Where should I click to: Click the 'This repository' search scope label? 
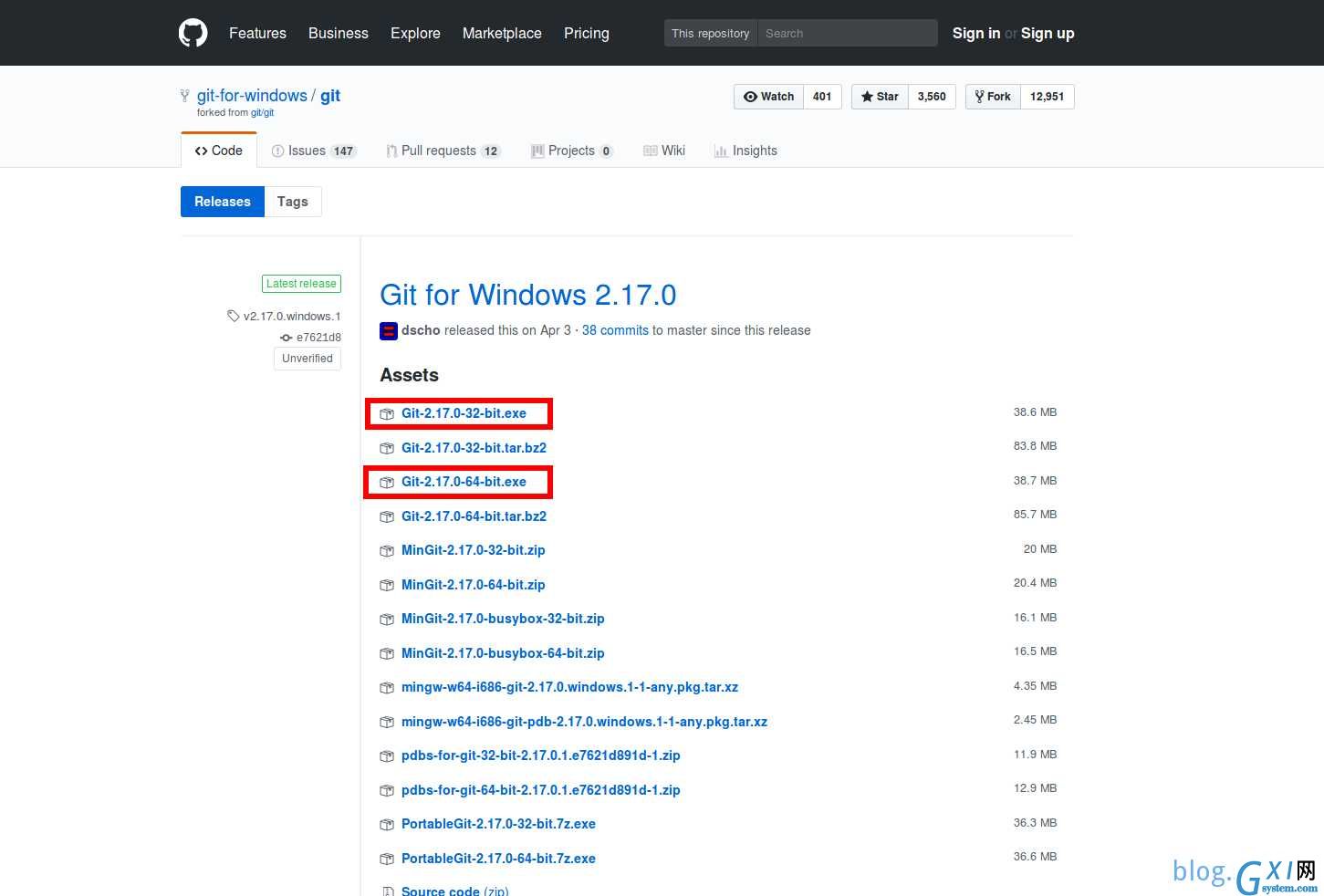(711, 33)
